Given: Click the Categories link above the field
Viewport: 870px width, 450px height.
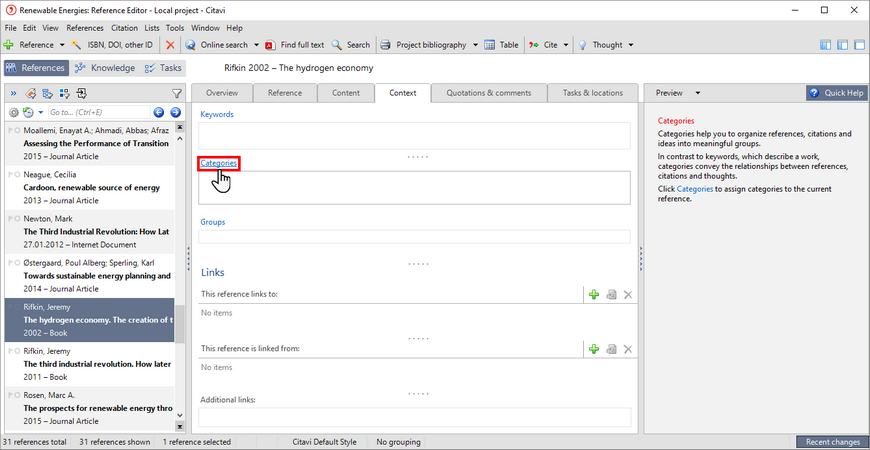Looking at the screenshot, I should pos(219,163).
